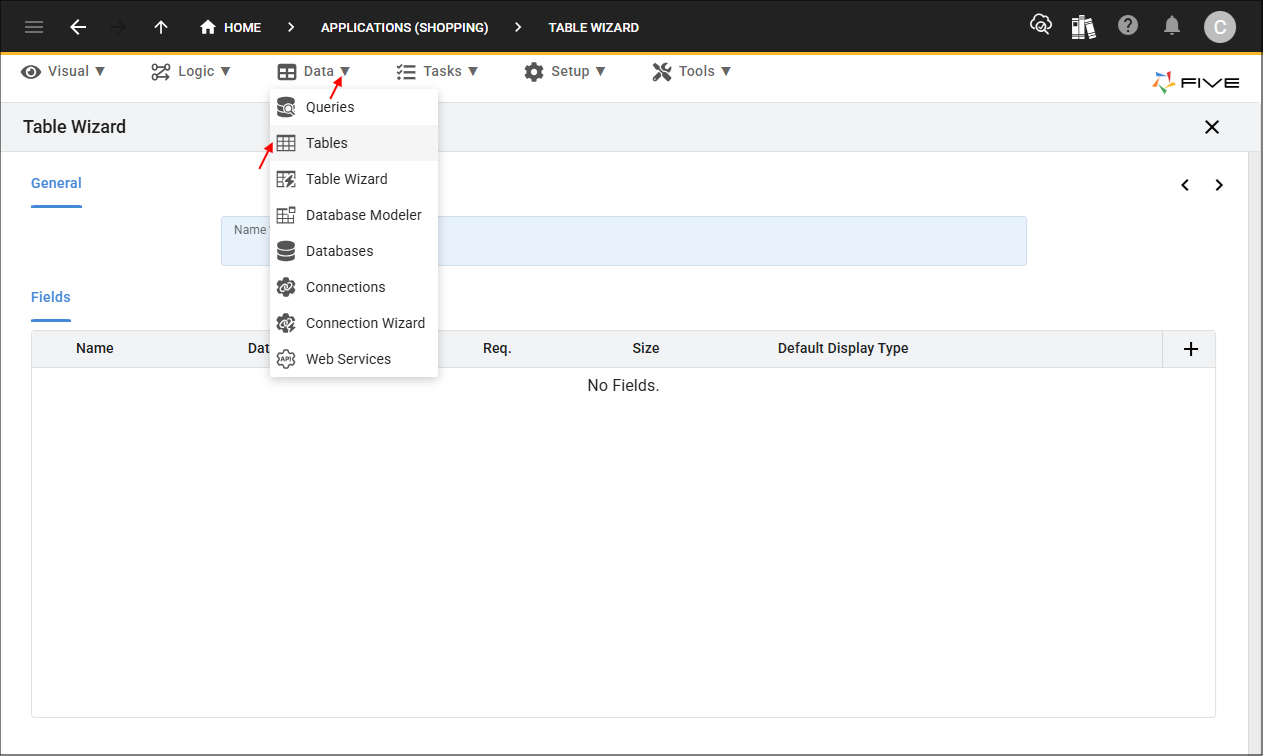Click the up arrow navigation icon
Screen dimensions: 1263x756
point(160,27)
